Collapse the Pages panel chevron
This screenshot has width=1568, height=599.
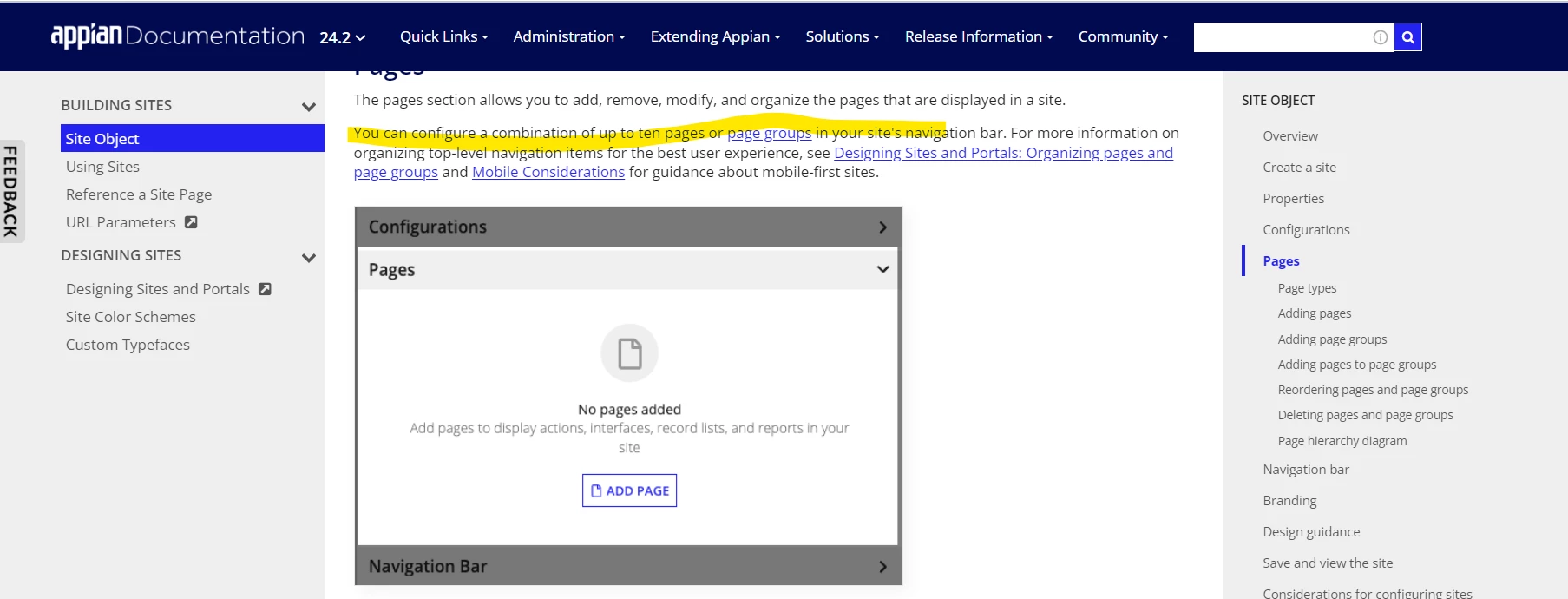coord(882,269)
